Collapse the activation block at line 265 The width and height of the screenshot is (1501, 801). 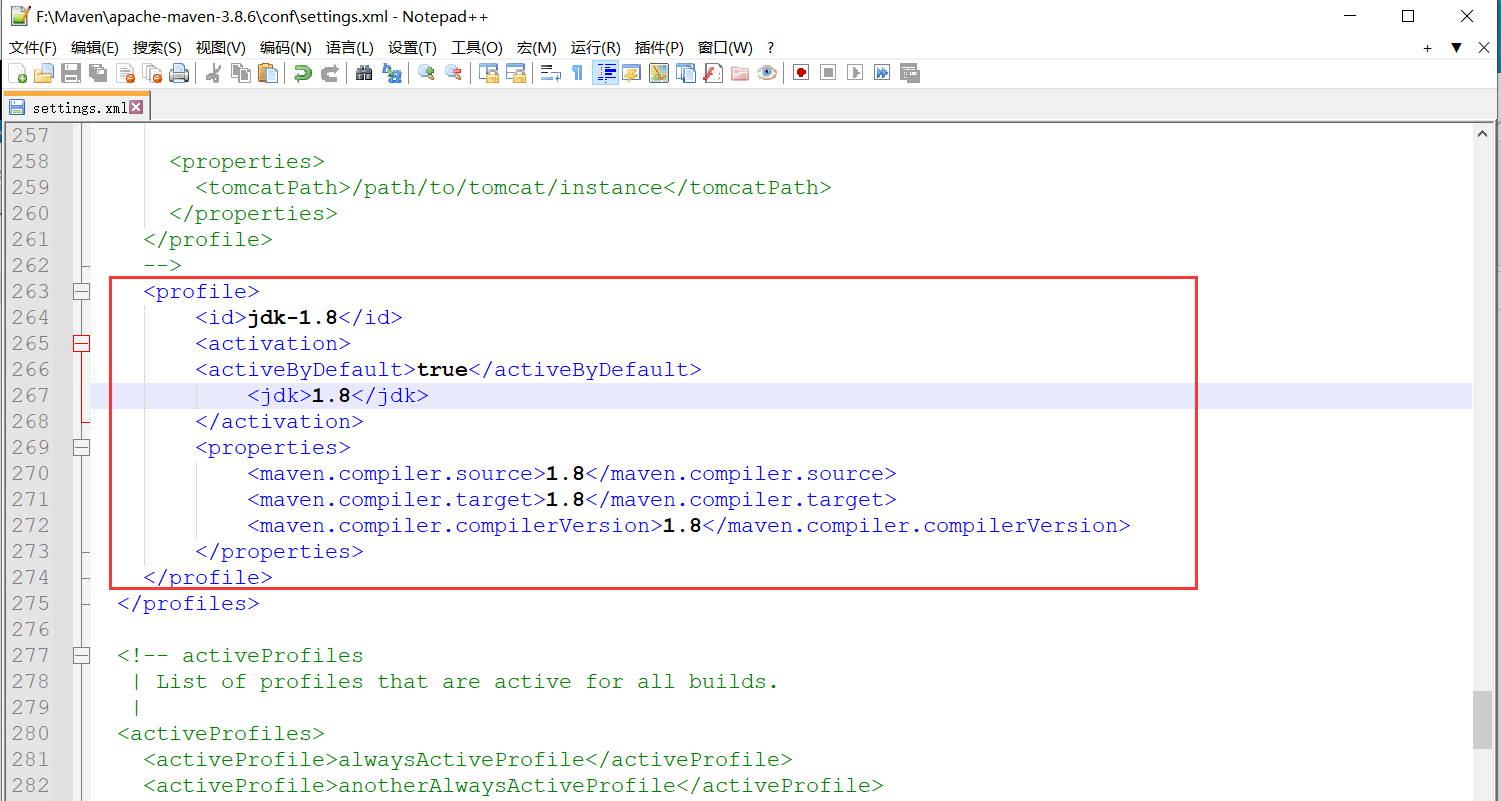[x=81, y=344]
